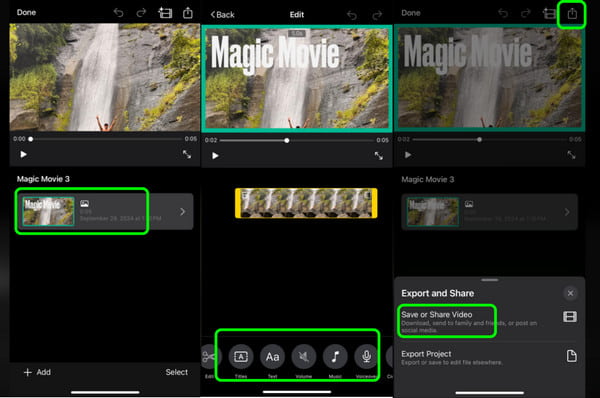The height and width of the screenshot is (398, 600).
Task: Click the Edit screen scrubber knob at 0:02
Action: click(287, 140)
